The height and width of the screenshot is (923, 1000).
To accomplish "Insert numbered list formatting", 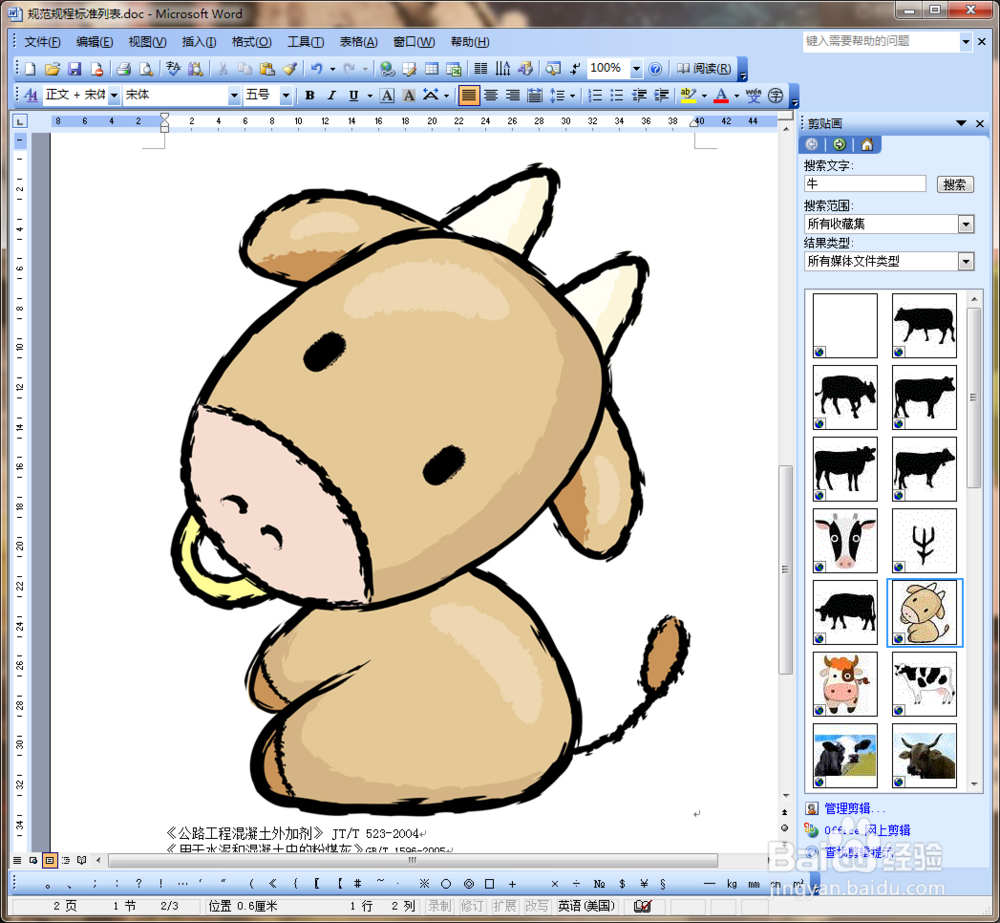I will (594, 95).
